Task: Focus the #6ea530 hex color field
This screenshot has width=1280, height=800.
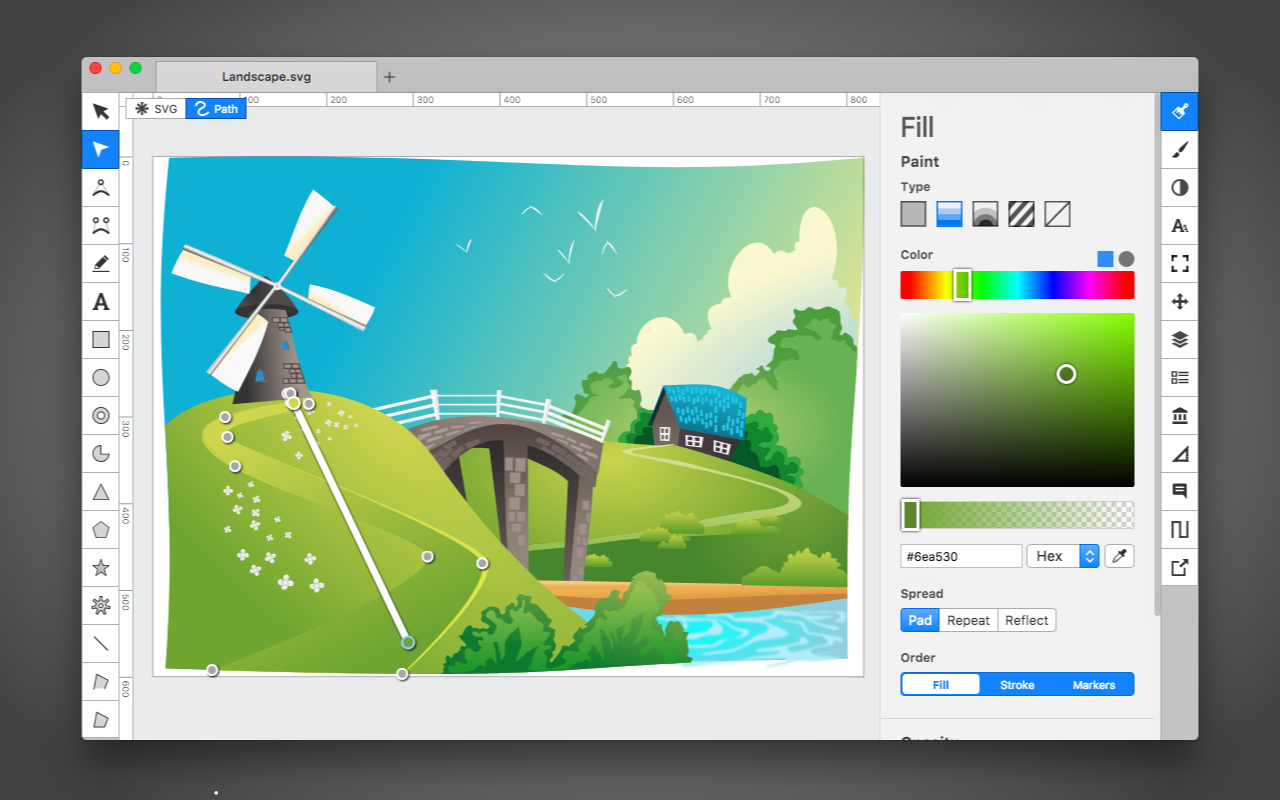Action: pos(961,556)
